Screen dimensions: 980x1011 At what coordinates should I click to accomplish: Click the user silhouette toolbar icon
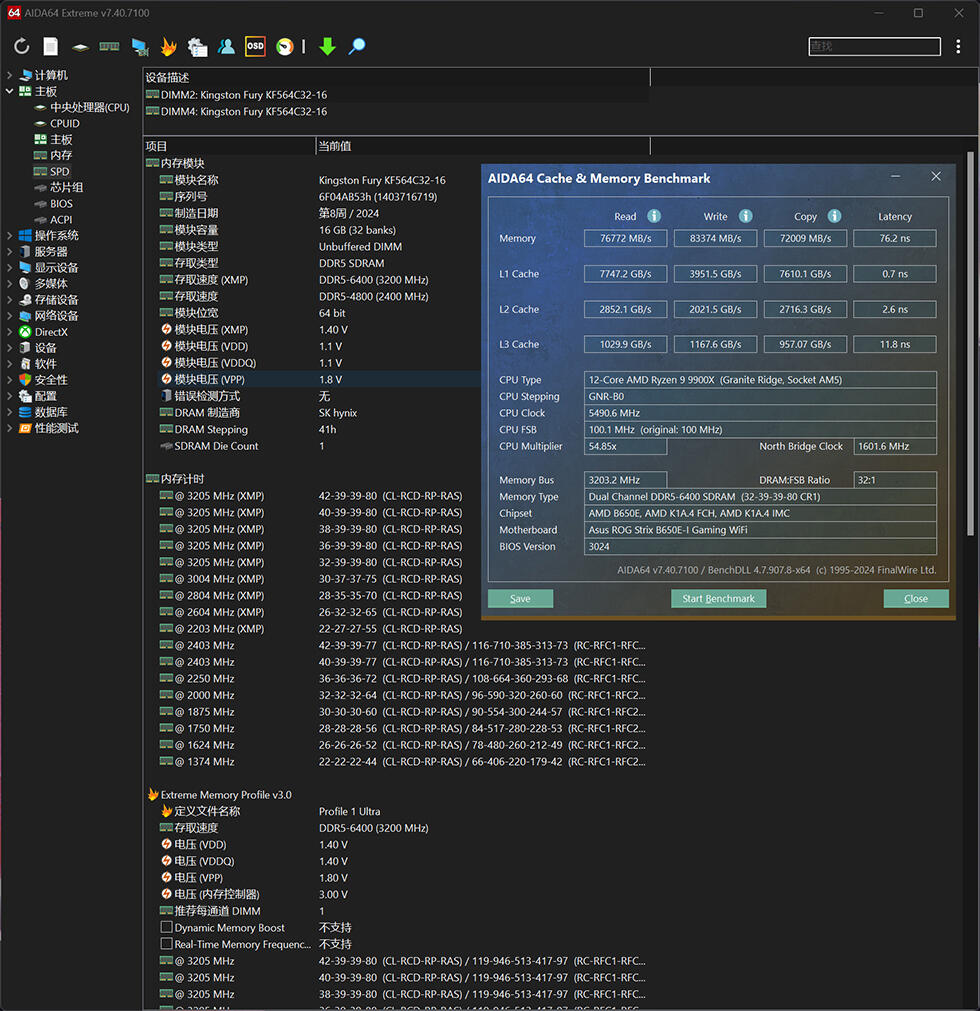tap(226, 46)
